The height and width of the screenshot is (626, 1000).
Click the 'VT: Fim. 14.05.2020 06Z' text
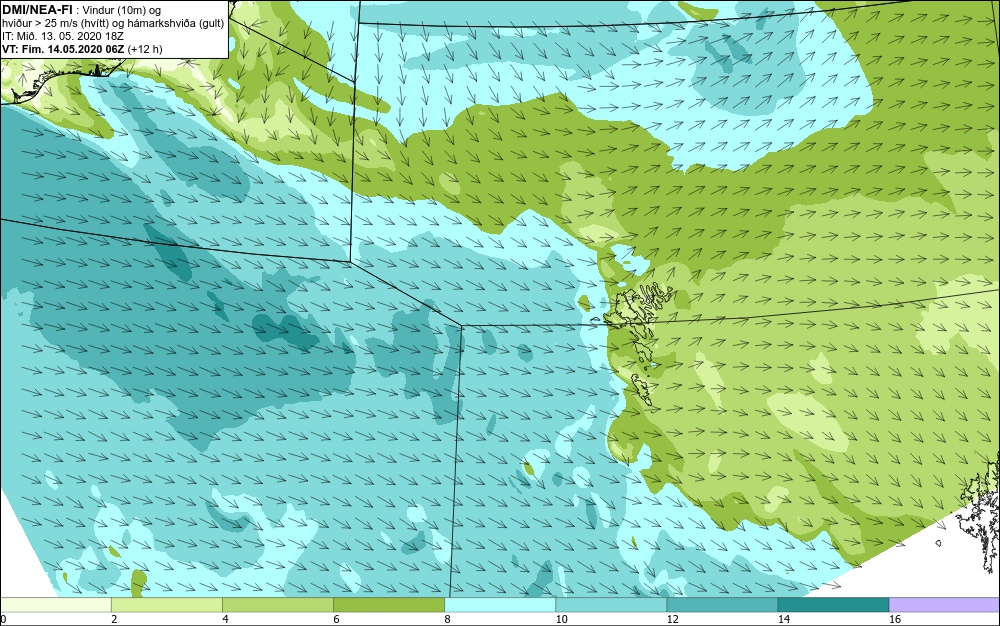64,49
